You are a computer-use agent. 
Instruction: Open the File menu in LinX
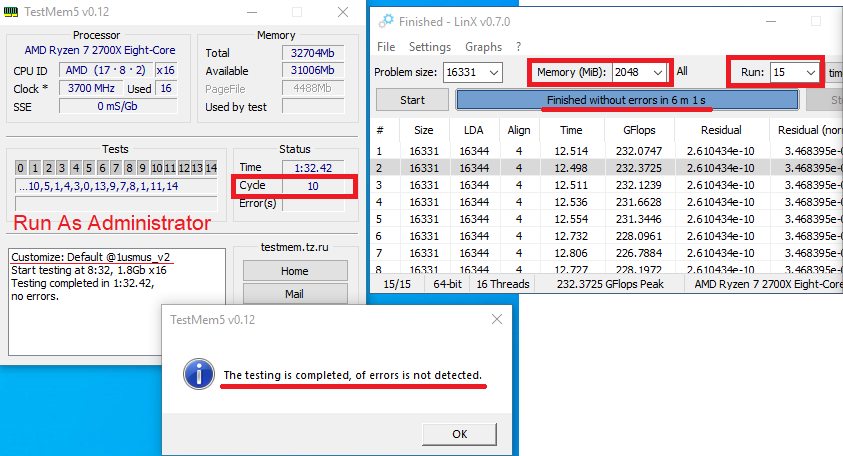click(386, 47)
